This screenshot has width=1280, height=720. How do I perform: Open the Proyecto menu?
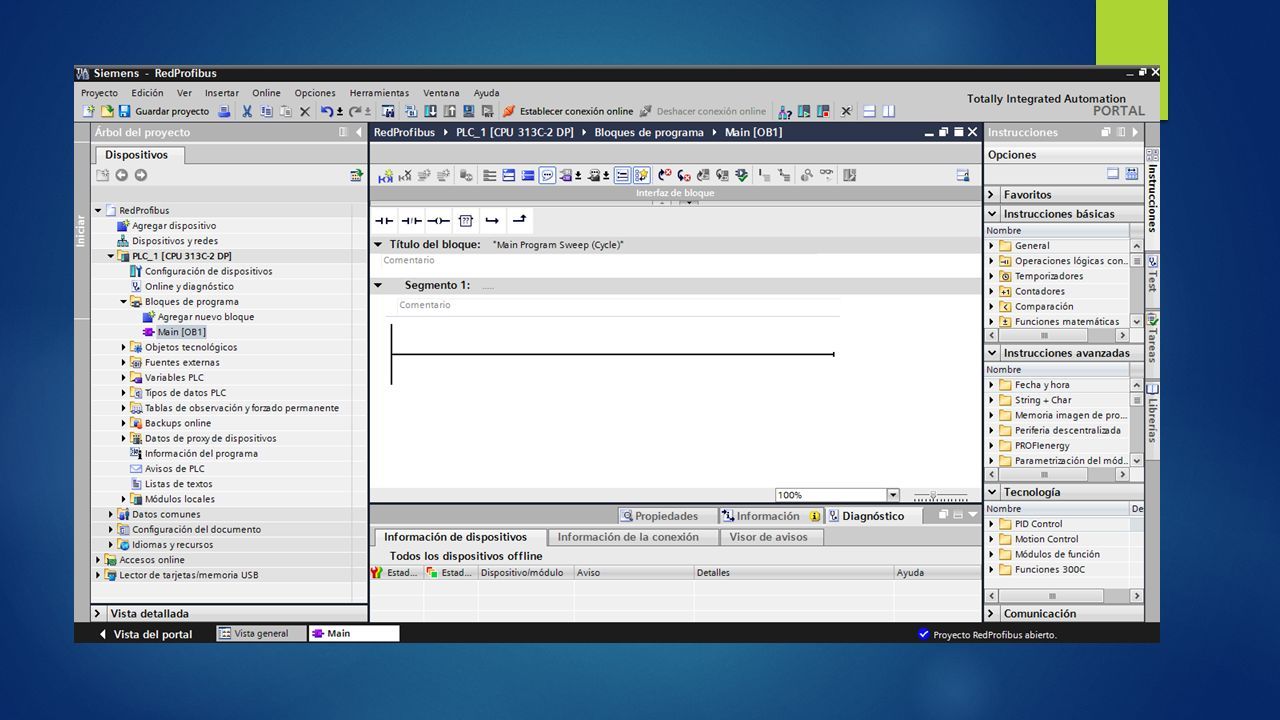coord(99,93)
